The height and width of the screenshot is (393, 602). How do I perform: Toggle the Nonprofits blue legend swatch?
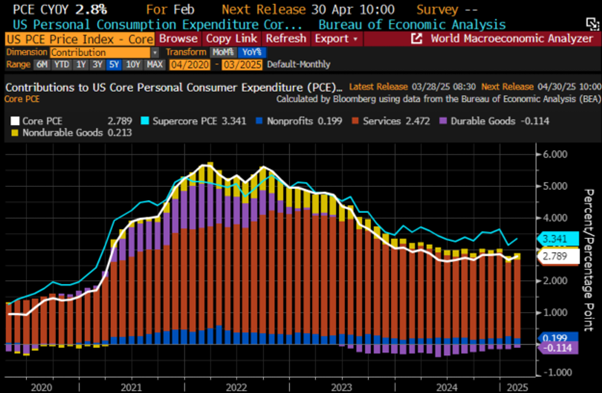click(259, 121)
